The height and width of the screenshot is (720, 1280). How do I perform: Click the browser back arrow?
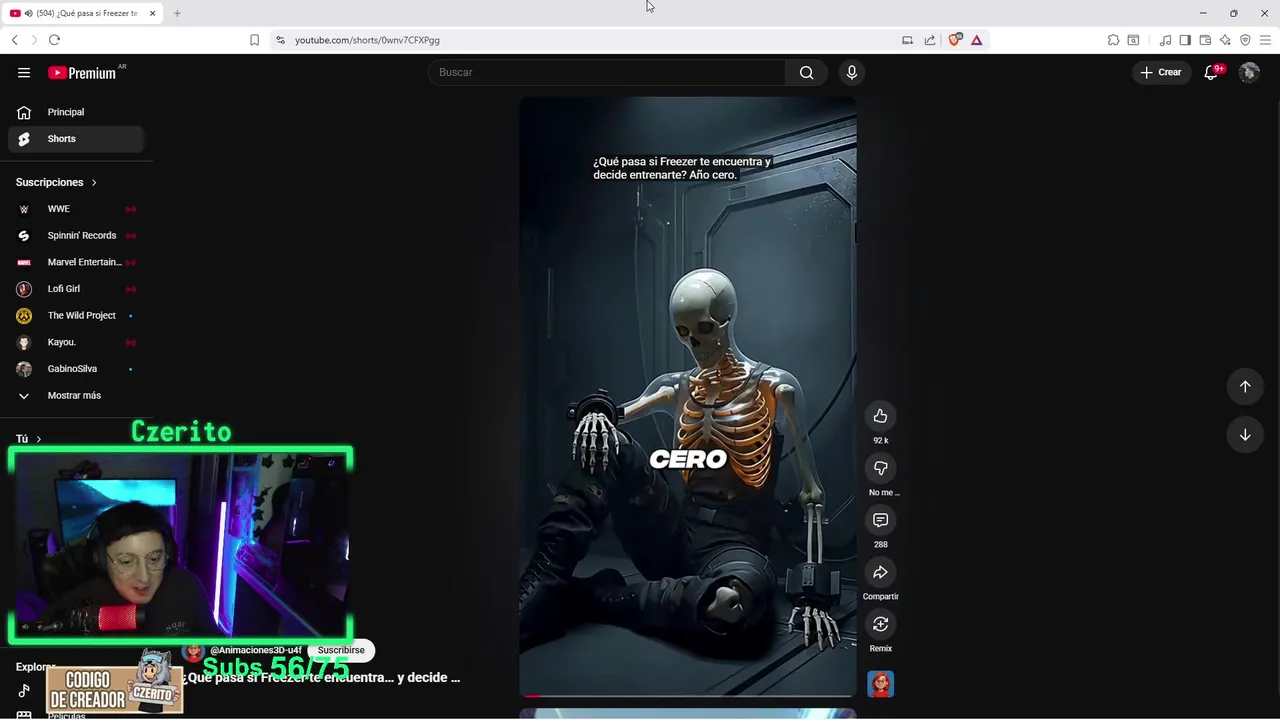(14, 40)
